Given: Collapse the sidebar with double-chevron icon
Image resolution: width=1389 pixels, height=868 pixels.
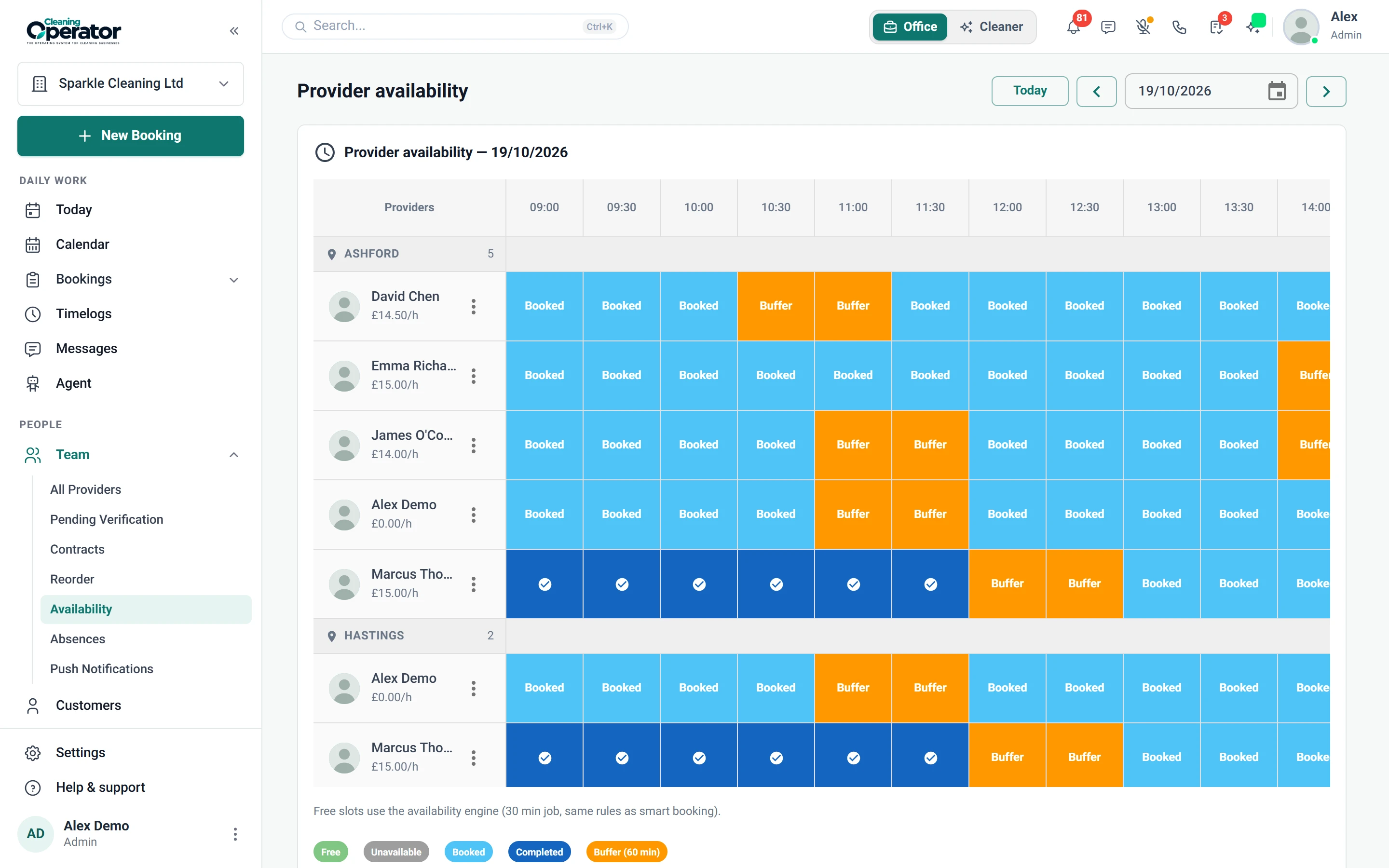Looking at the screenshot, I should coord(233,31).
